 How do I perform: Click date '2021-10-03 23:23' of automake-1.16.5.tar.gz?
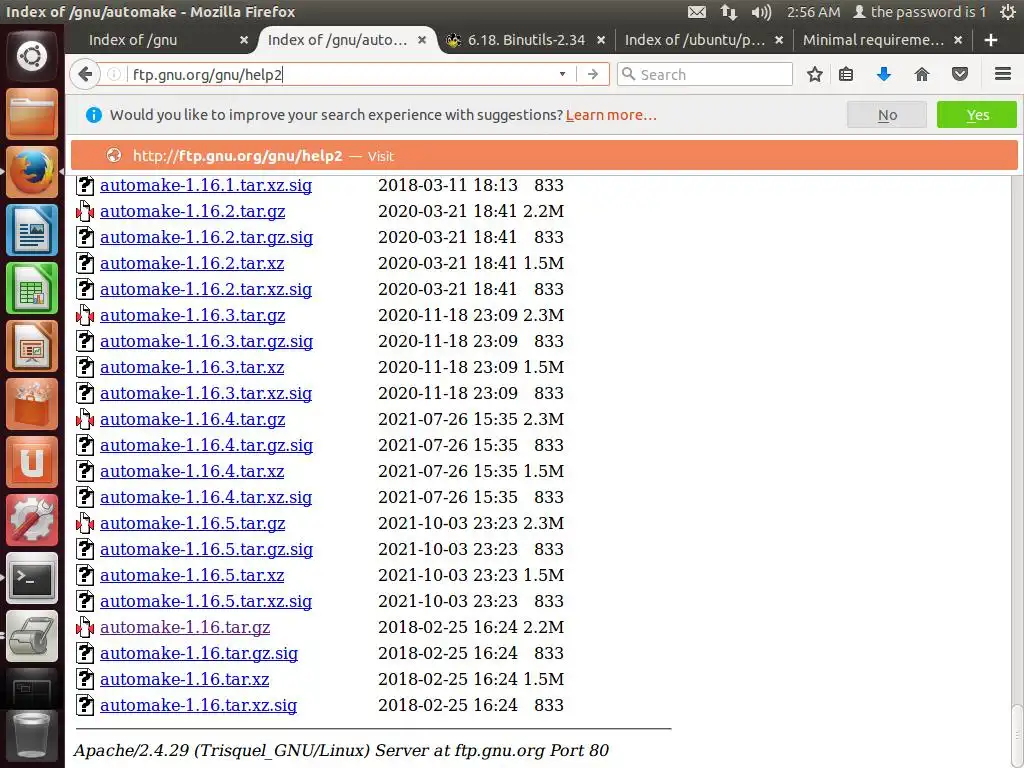click(x=448, y=524)
